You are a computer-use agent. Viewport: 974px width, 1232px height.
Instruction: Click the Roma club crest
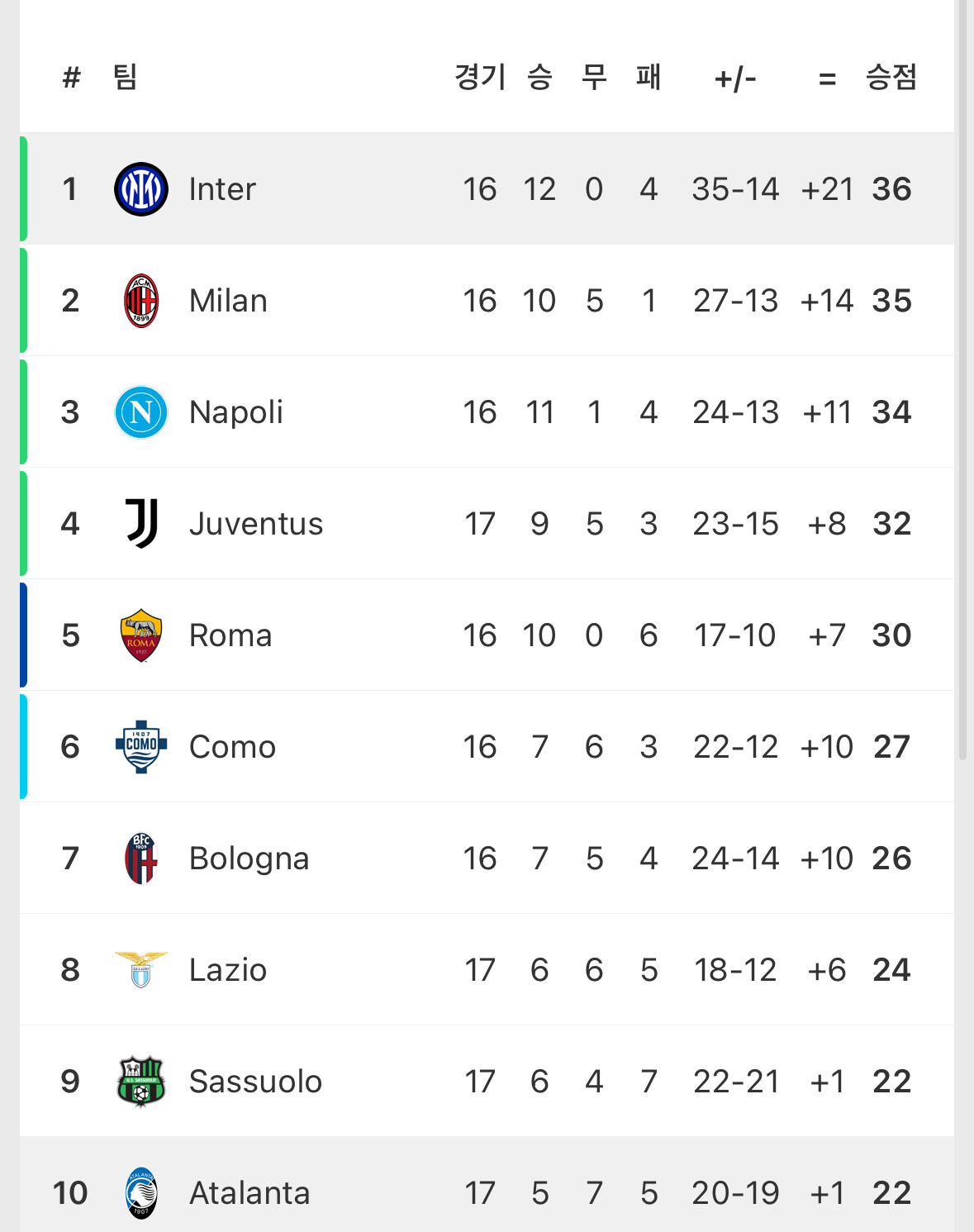coord(141,635)
